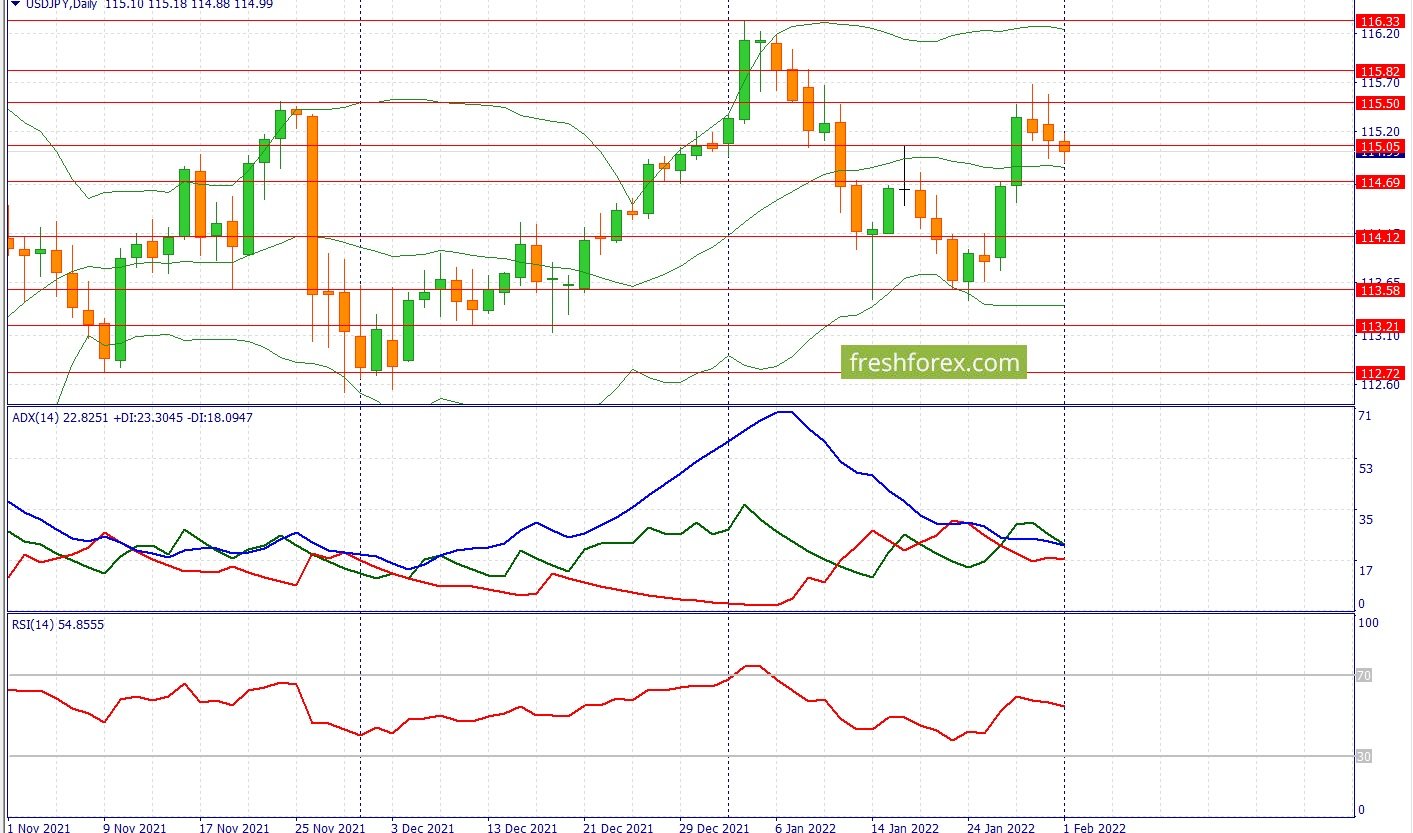Click the 115.20 price axis value
1413x833 pixels.
1380,132
